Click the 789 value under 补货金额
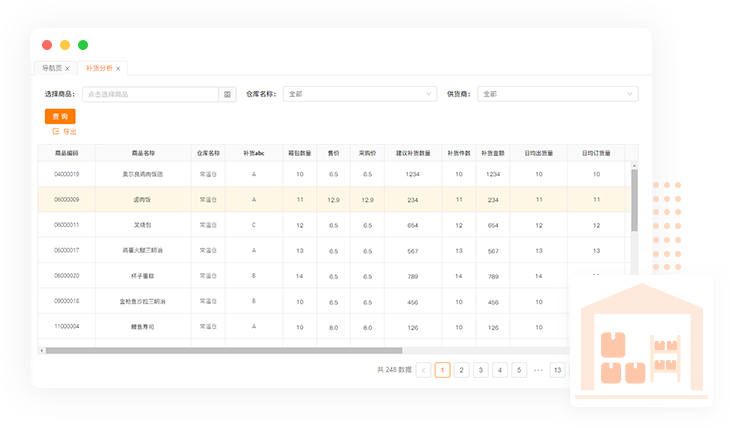The width and height of the screenshot is (730, 428). (493, 277)
